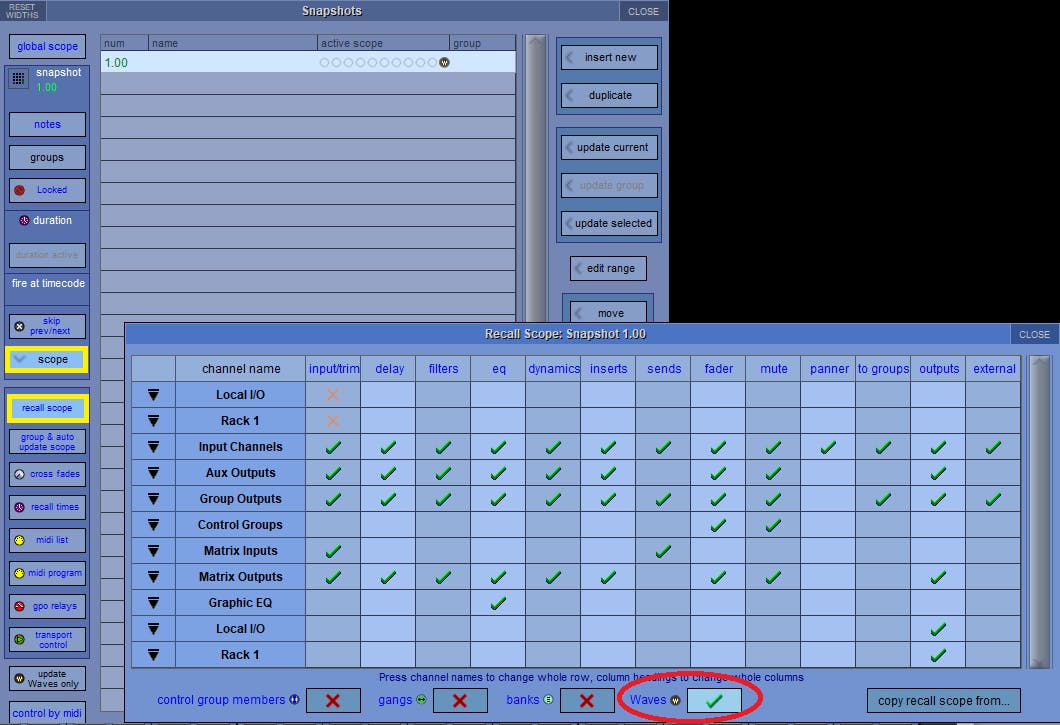Open the Aux Outputs row disclosure triangle
1060x725 pixels.
pyautogui.click(x=153, y=472)
